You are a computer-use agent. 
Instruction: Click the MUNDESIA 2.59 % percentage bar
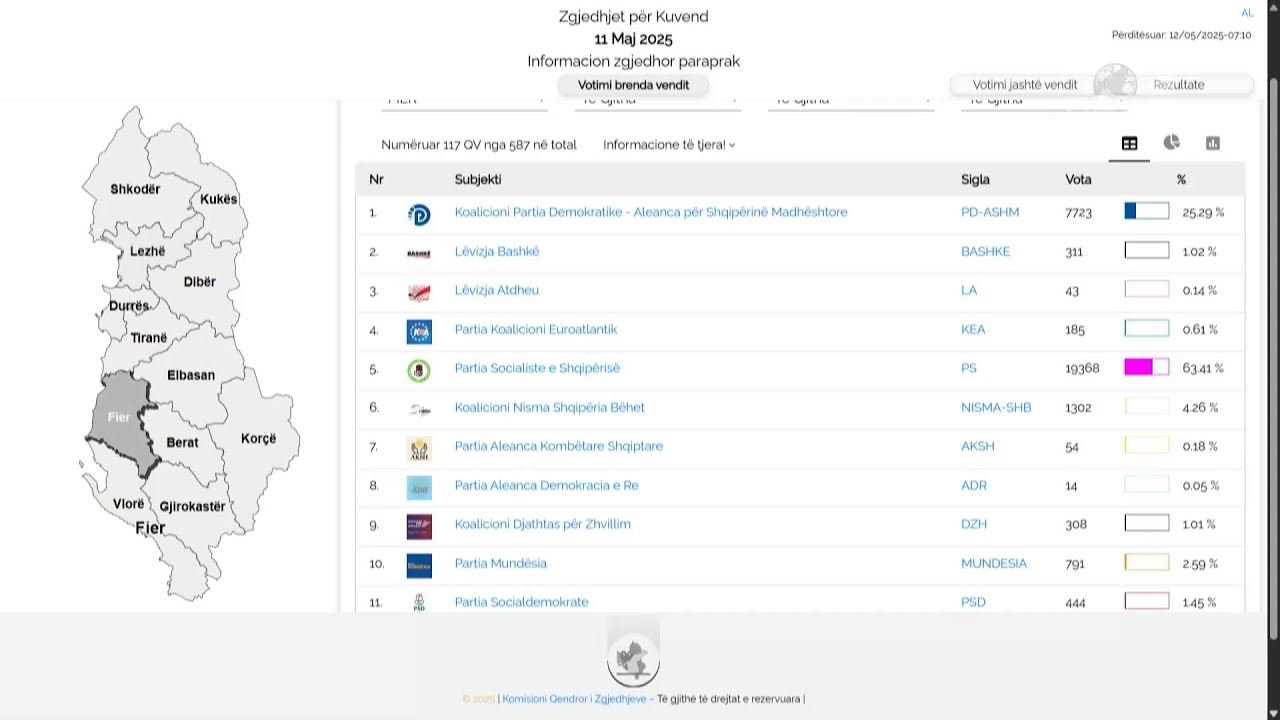[1147, 563]
